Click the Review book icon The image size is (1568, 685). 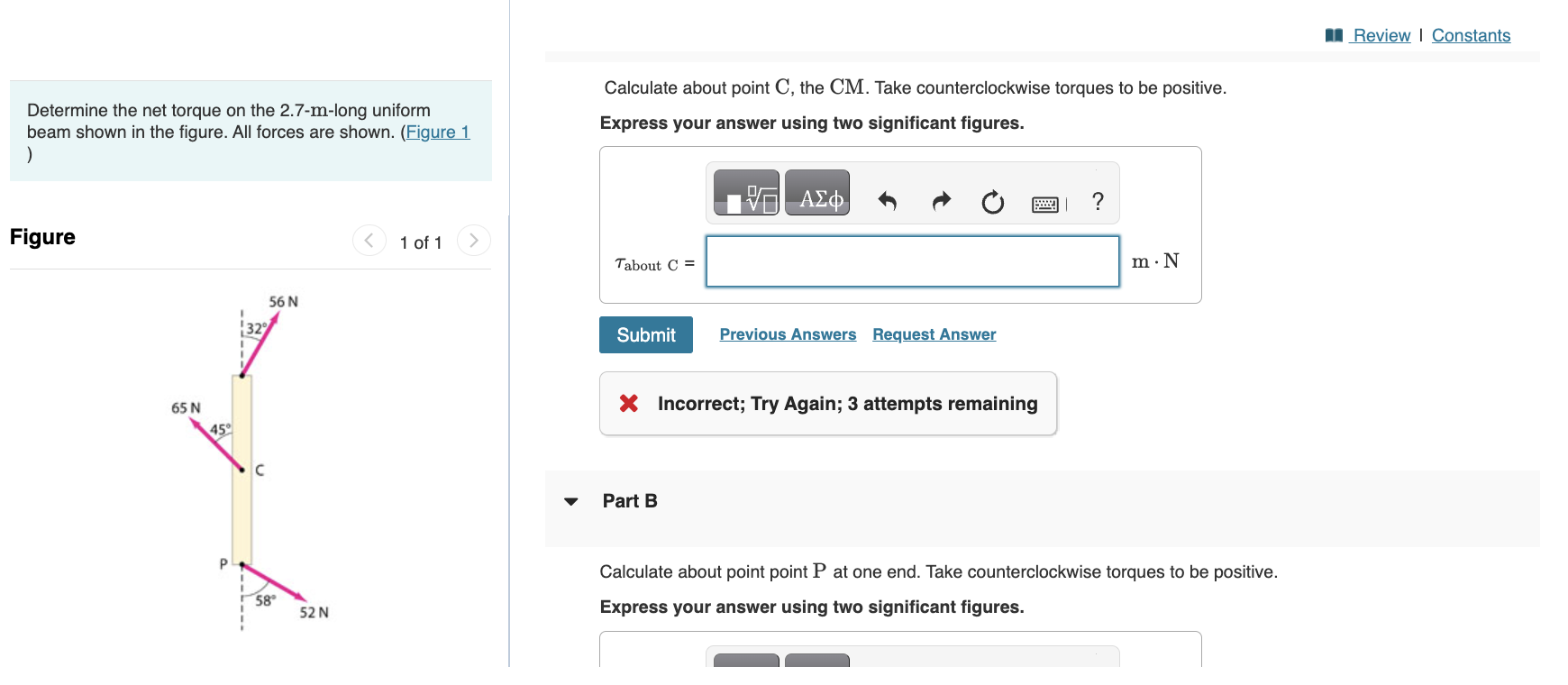(1334, 35)
